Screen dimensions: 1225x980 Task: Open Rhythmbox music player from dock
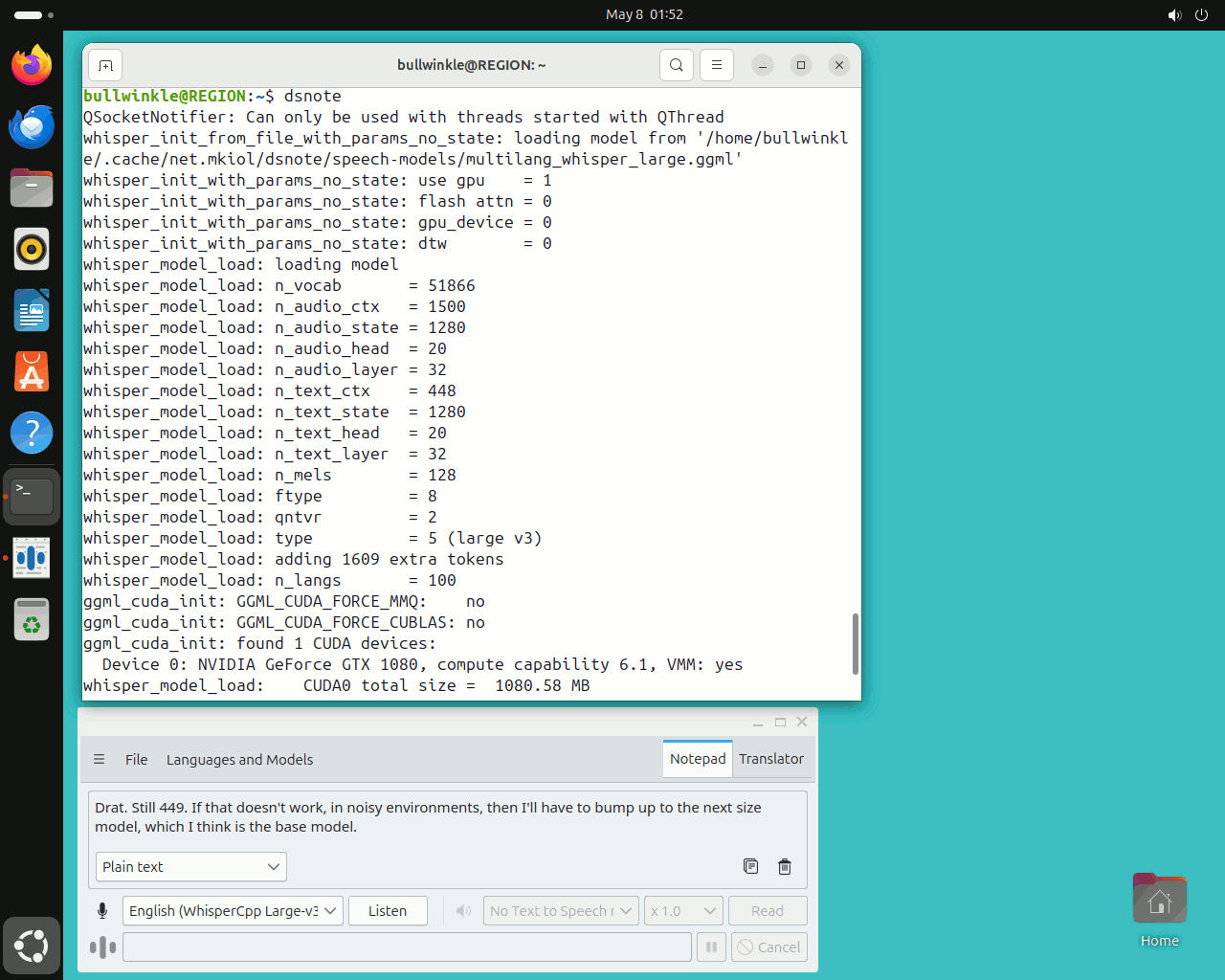(x=32, y=249)
